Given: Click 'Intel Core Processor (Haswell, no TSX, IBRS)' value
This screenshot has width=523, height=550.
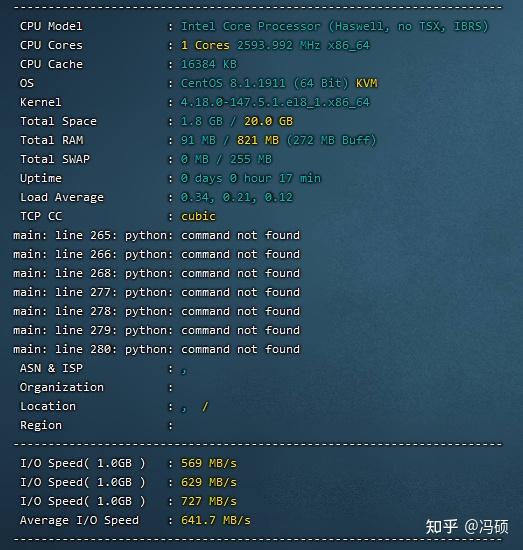Looking at the screenshot, I should click(334, 26).
